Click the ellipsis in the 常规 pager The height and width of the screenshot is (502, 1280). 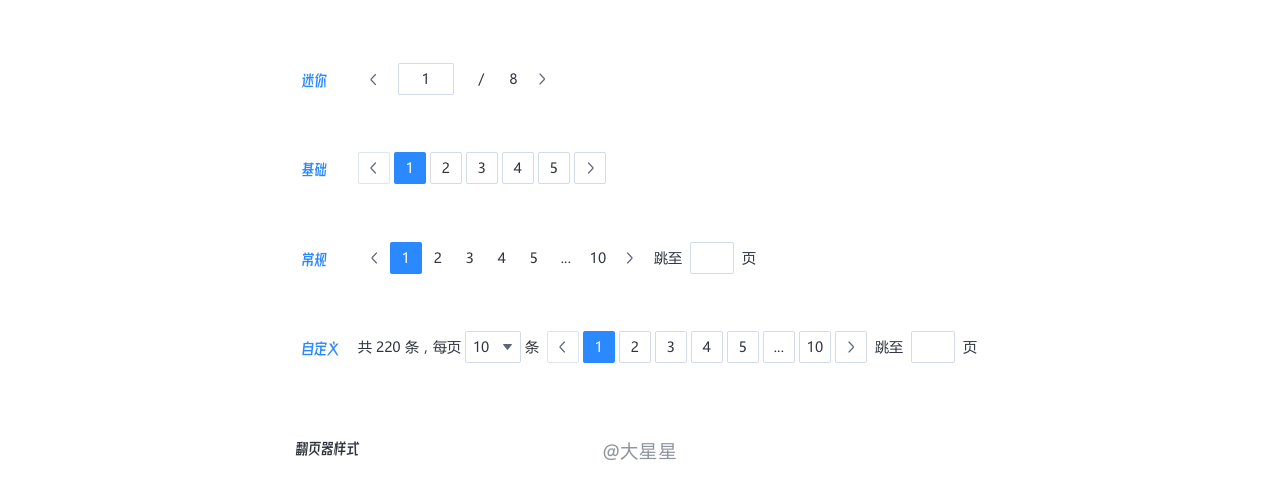(566, 258)
